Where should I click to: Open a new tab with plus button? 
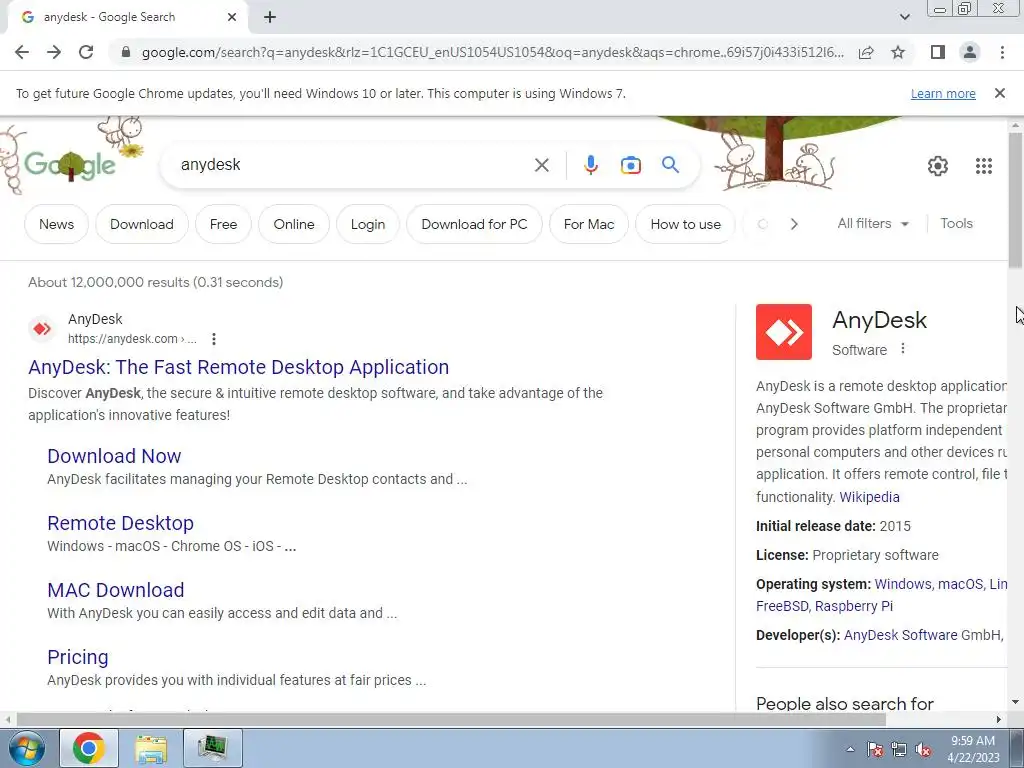[x=270, y=17]
